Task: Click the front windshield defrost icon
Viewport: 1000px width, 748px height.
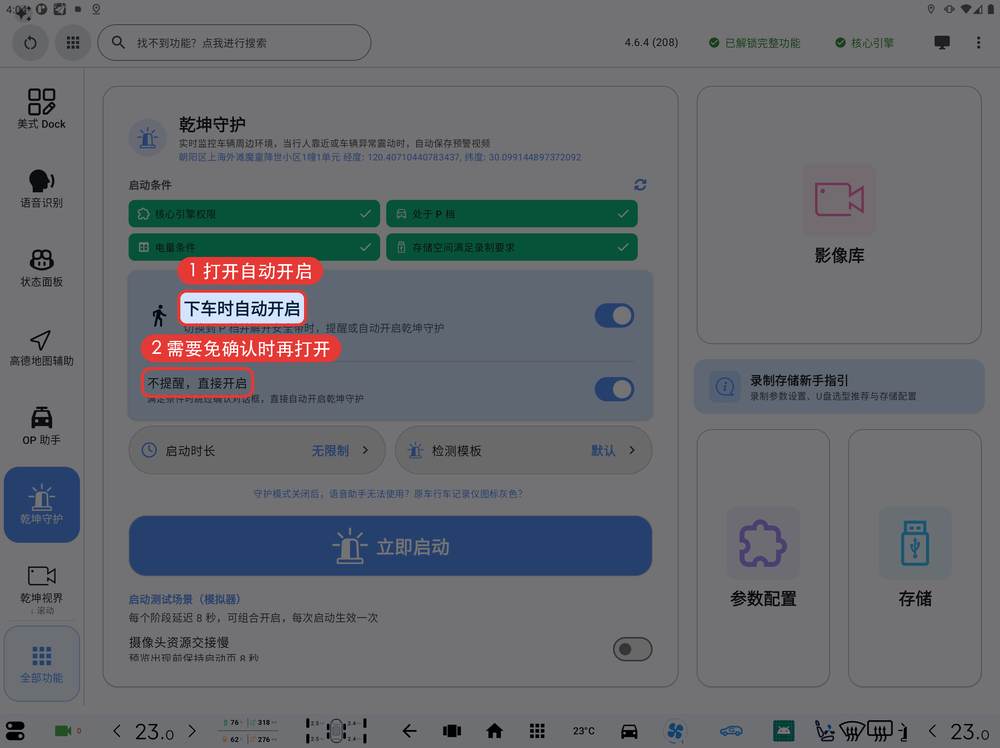Action: pos(852,731)
